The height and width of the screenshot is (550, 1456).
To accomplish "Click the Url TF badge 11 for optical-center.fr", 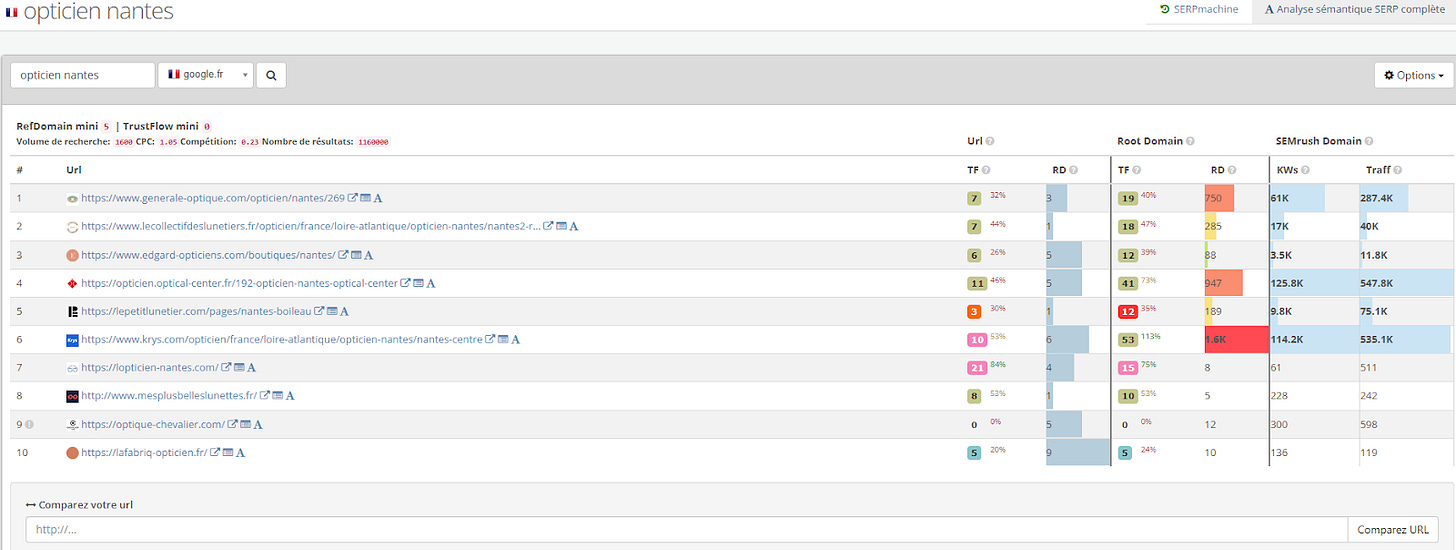I will click(975, 283).
